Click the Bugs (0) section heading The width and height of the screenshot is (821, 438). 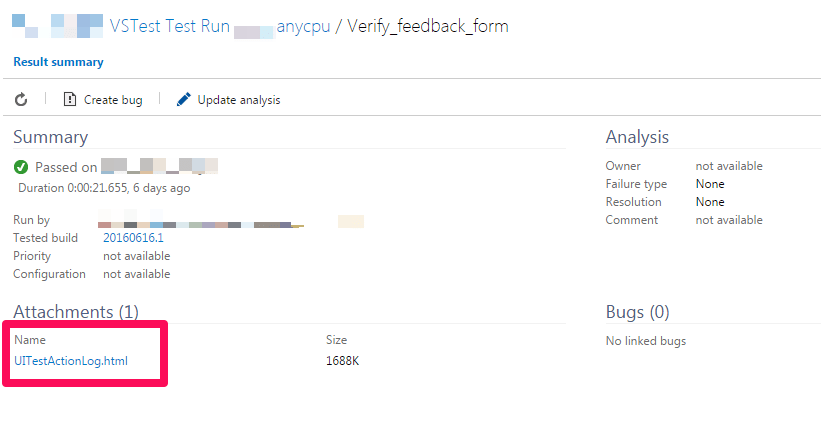tap(637, 312)
